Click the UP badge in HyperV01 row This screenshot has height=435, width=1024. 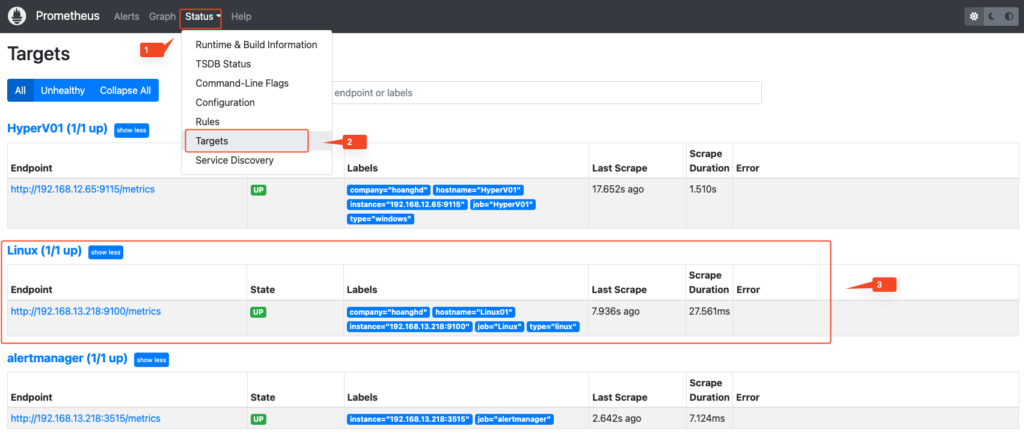pyautogui.click(x=258, y=190)
